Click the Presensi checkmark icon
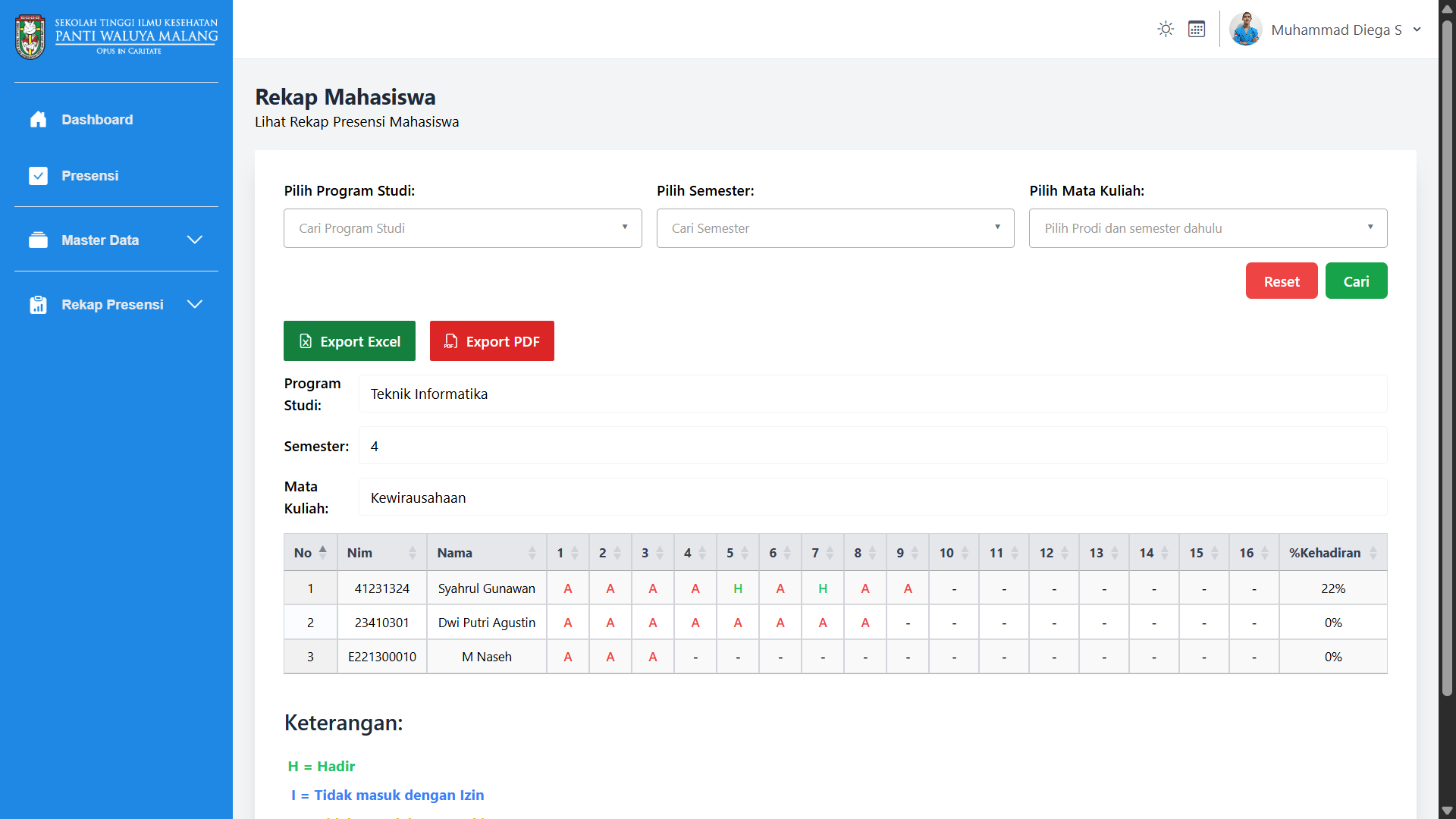The height and width of the screenshot is (819, 1456). tap(38, 176)
